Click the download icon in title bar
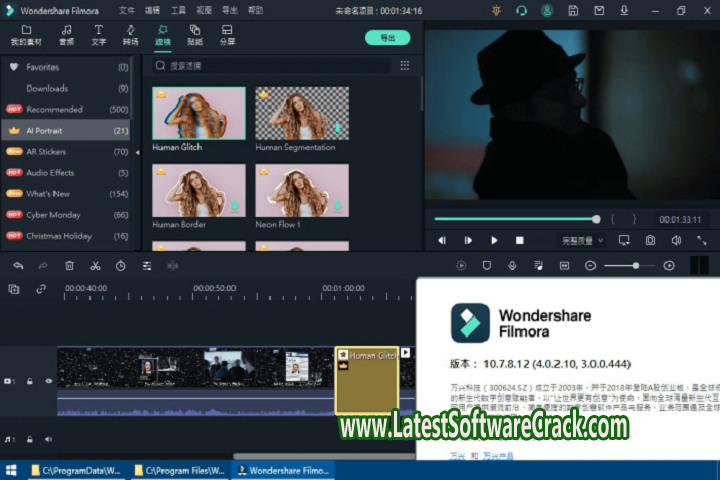Image resolution: width=720 pixels, height=480 pixels. pyautogui.click(x=624, y=11)
